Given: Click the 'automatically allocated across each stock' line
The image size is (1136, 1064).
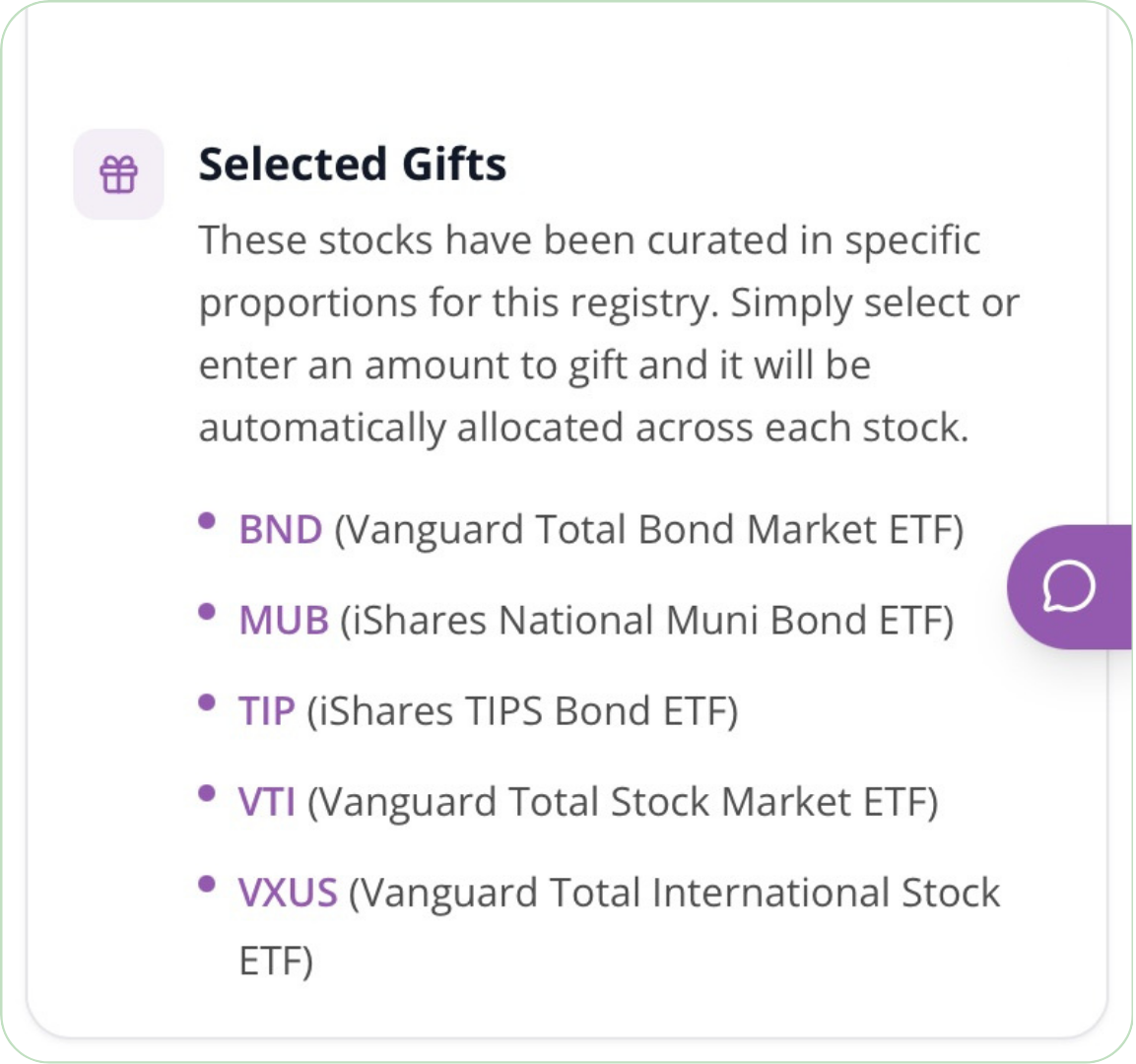Looking at the screenshot, I should pyautogui.click(x=583, y=428).
